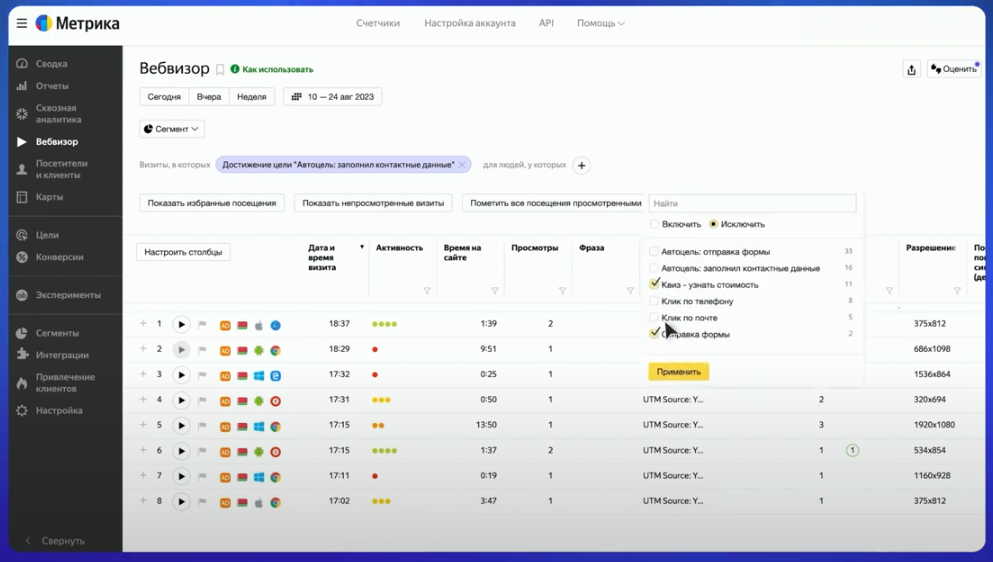
Task: Click Просмотры column filter icon
Action: [562, 291]
